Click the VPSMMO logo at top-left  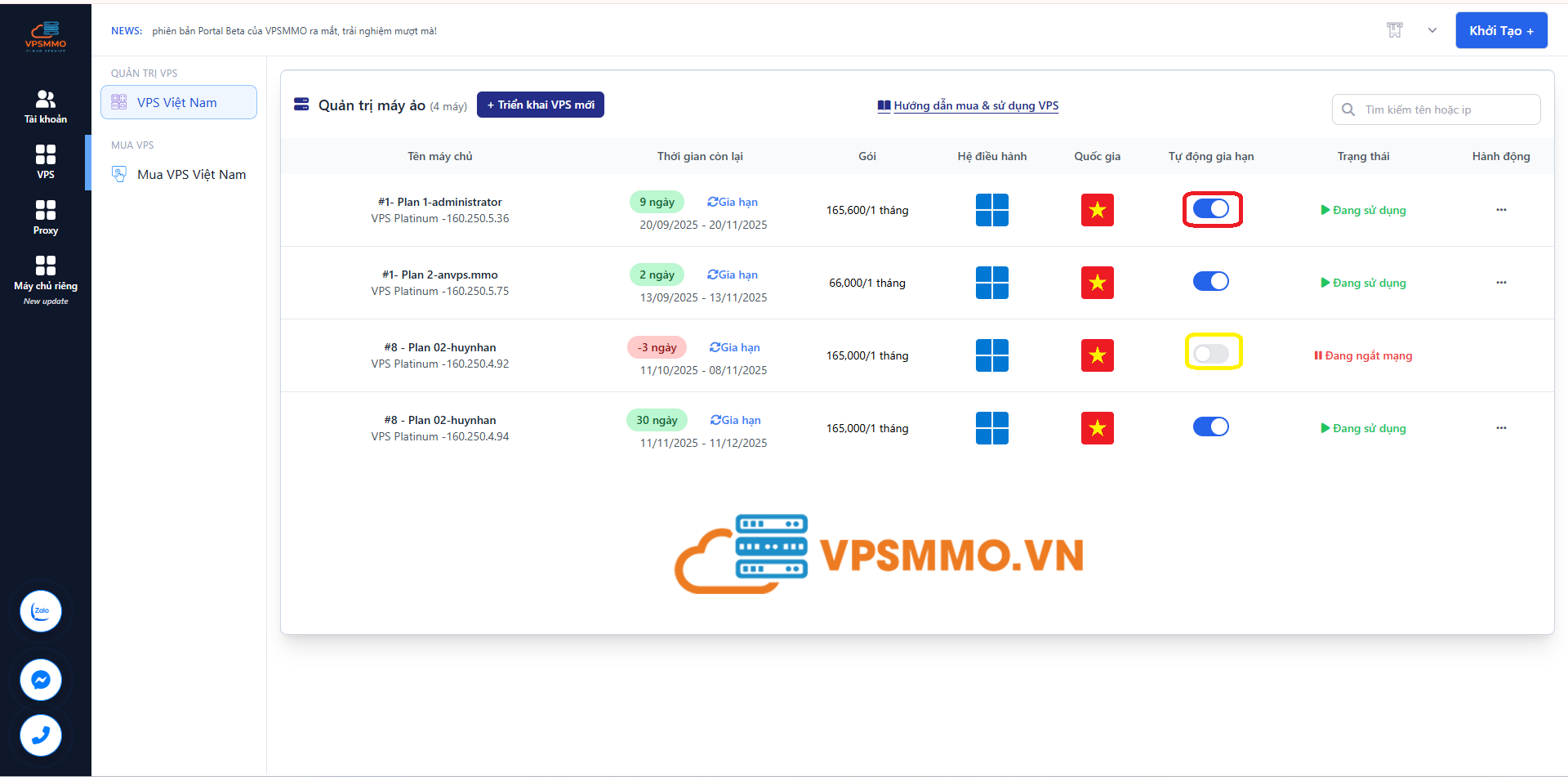click(x=46, y=37)
